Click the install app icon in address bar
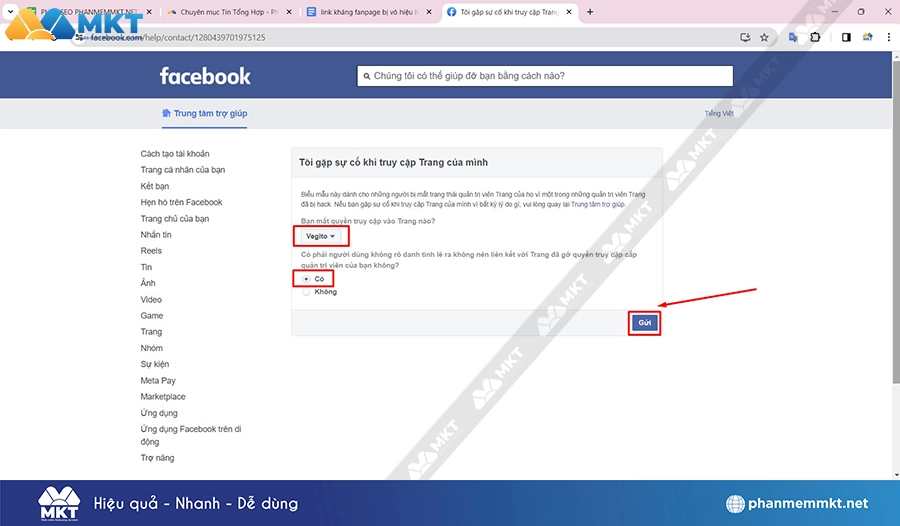This screenshot has height=526, width=900. pos(745,37)
